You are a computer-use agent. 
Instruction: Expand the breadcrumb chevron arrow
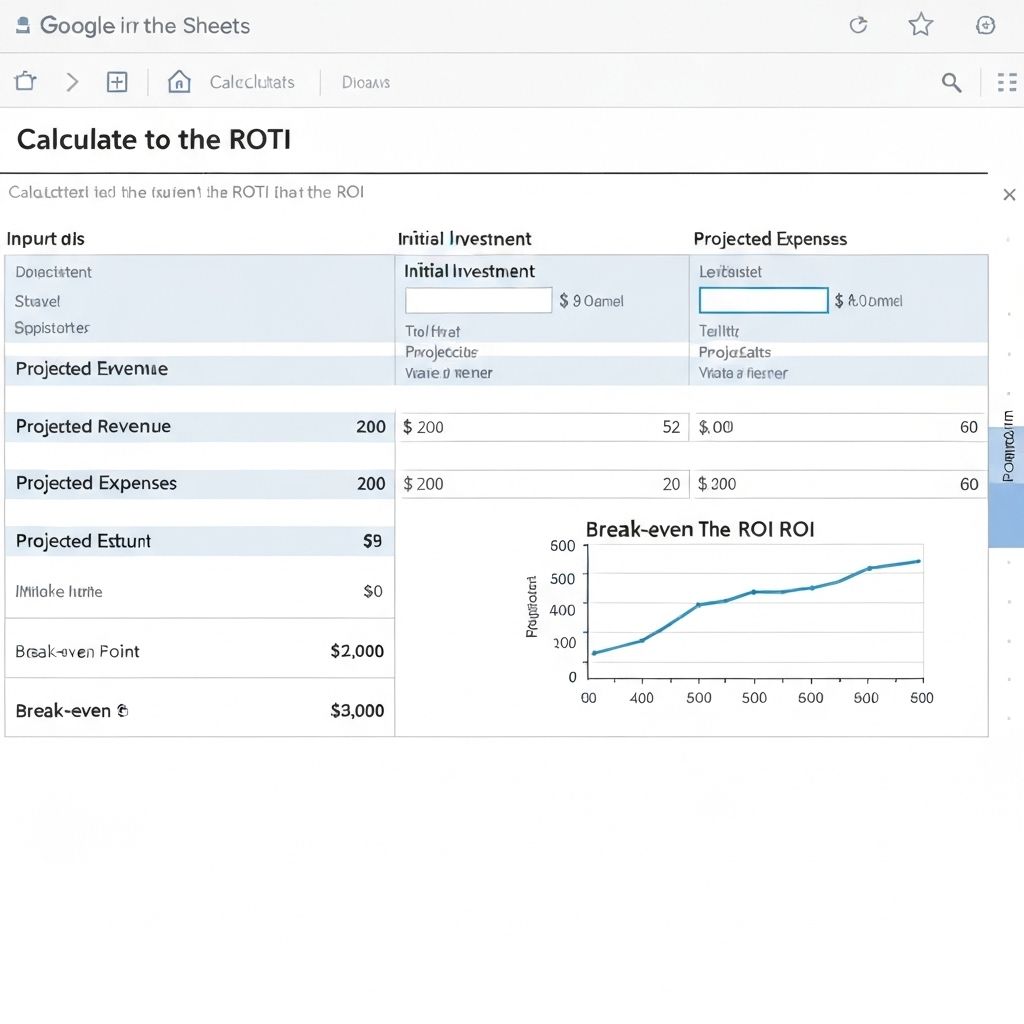[71, 82]
